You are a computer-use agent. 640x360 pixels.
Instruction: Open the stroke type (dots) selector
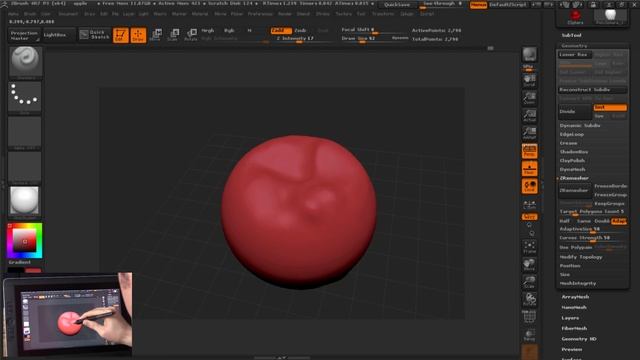point(25,97)
